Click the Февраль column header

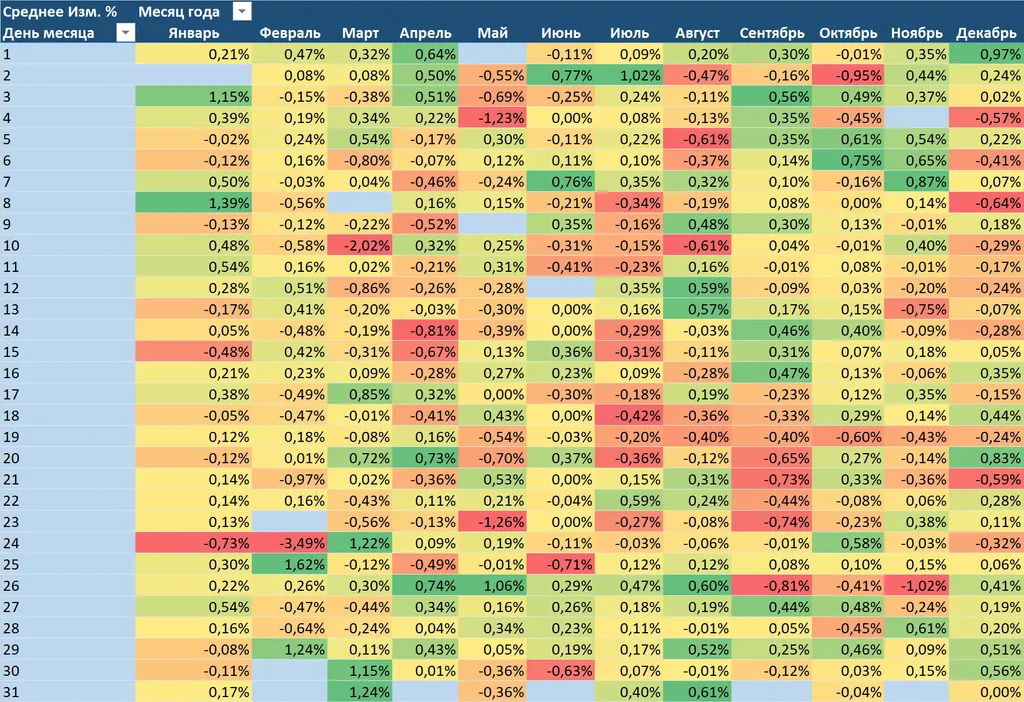290,33
